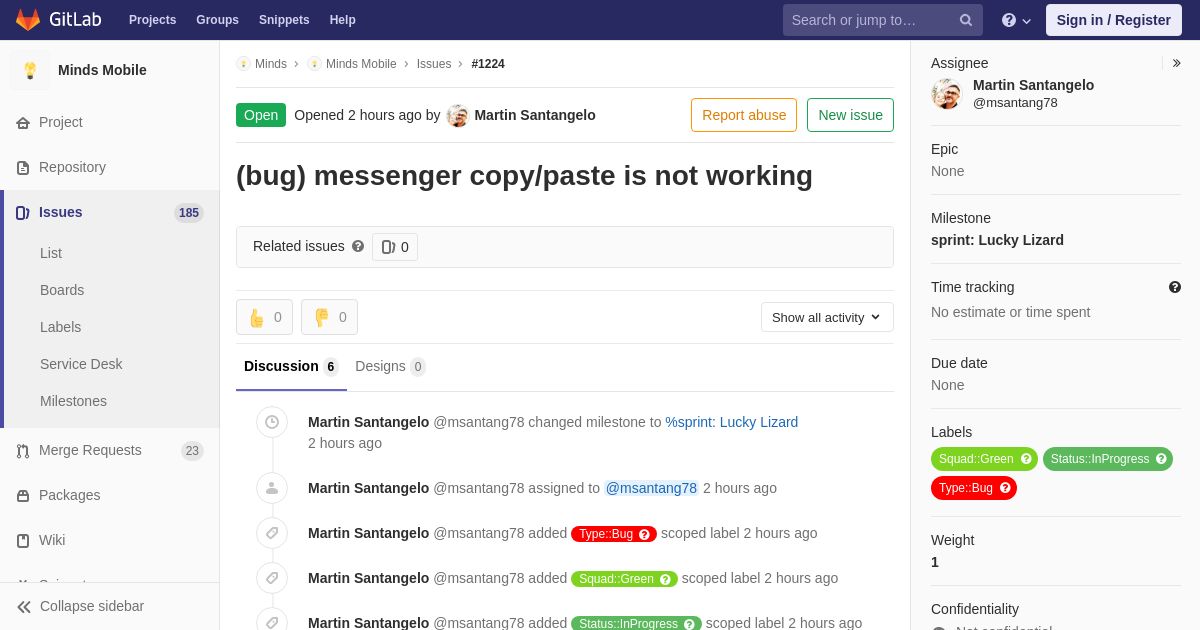Open the Repository sidebar icon
Image resolution: width=1200 pixels, height=630 pixels.
click(23, 168)
